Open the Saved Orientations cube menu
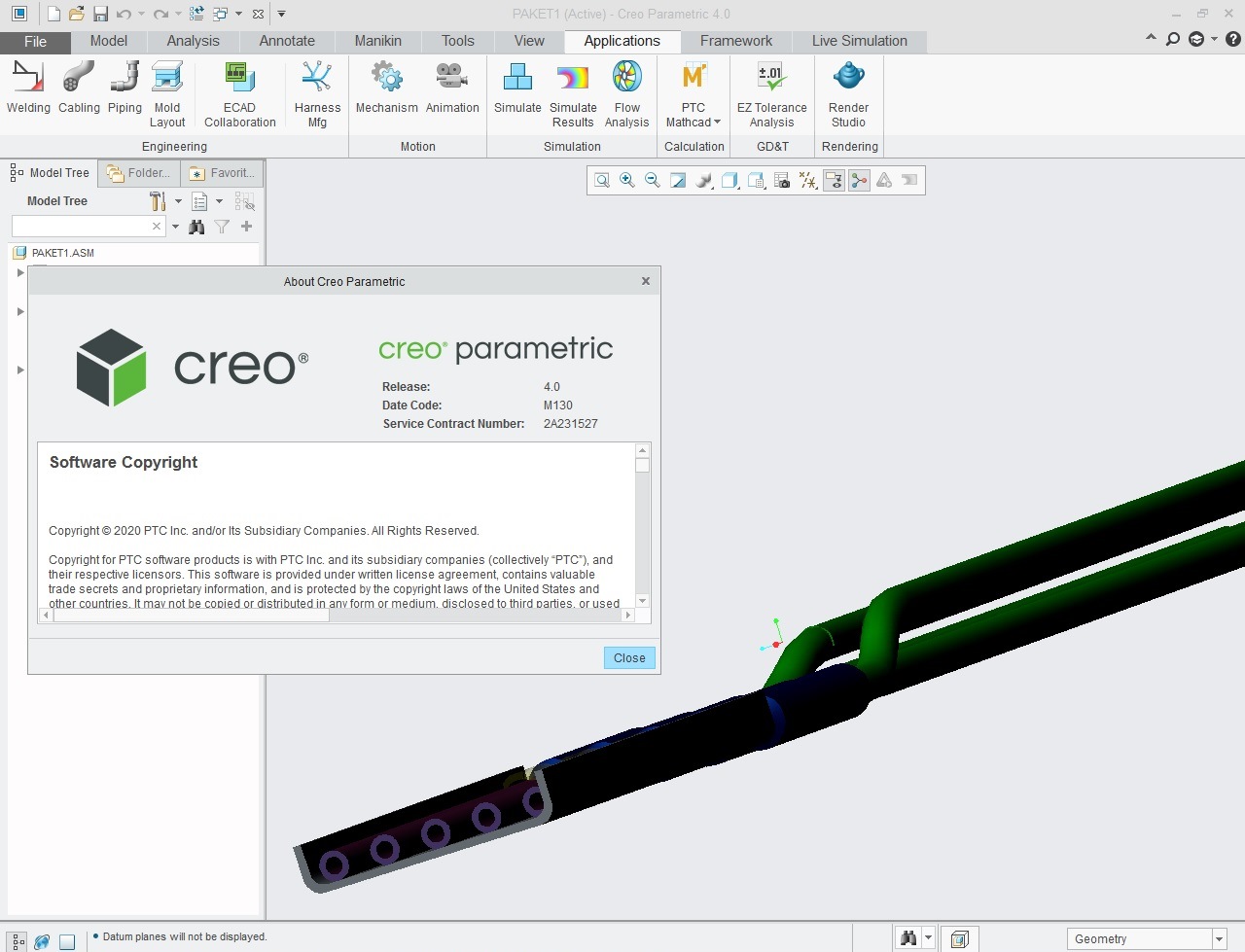 [729, 180]
